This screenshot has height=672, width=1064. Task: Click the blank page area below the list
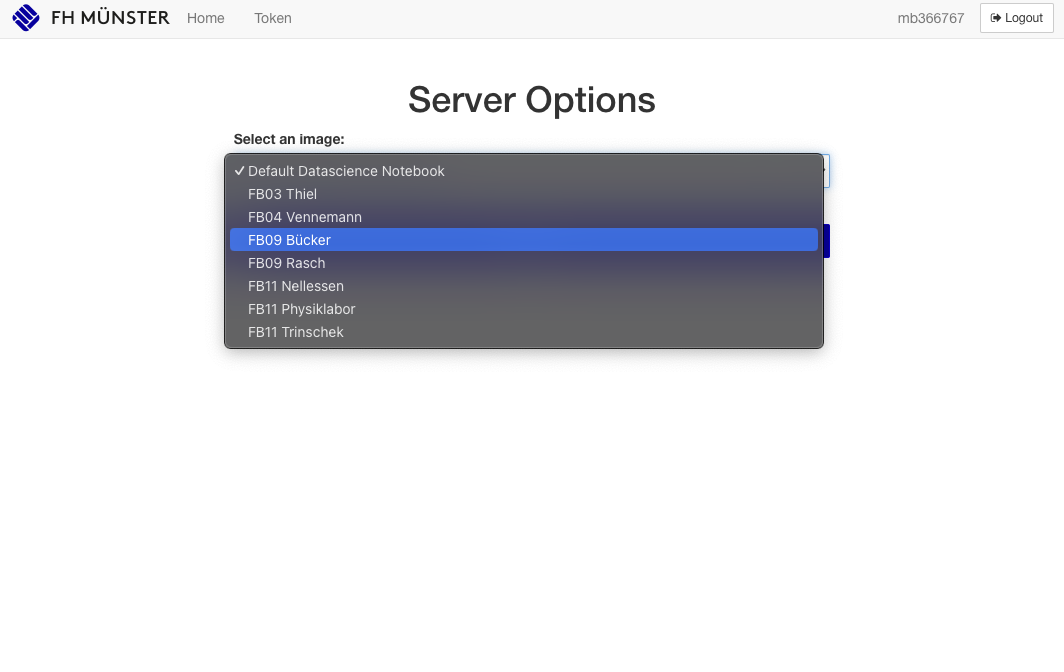pos(531,500)
